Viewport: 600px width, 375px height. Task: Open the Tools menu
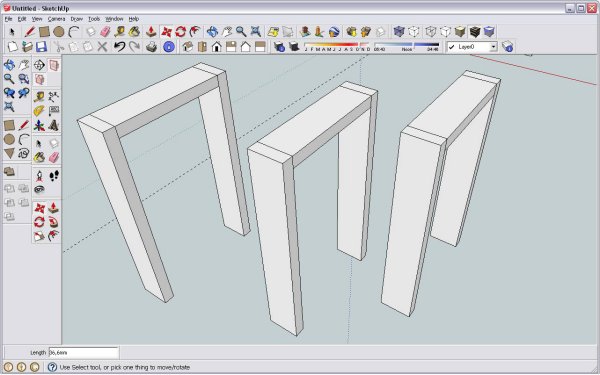point(94,19)
